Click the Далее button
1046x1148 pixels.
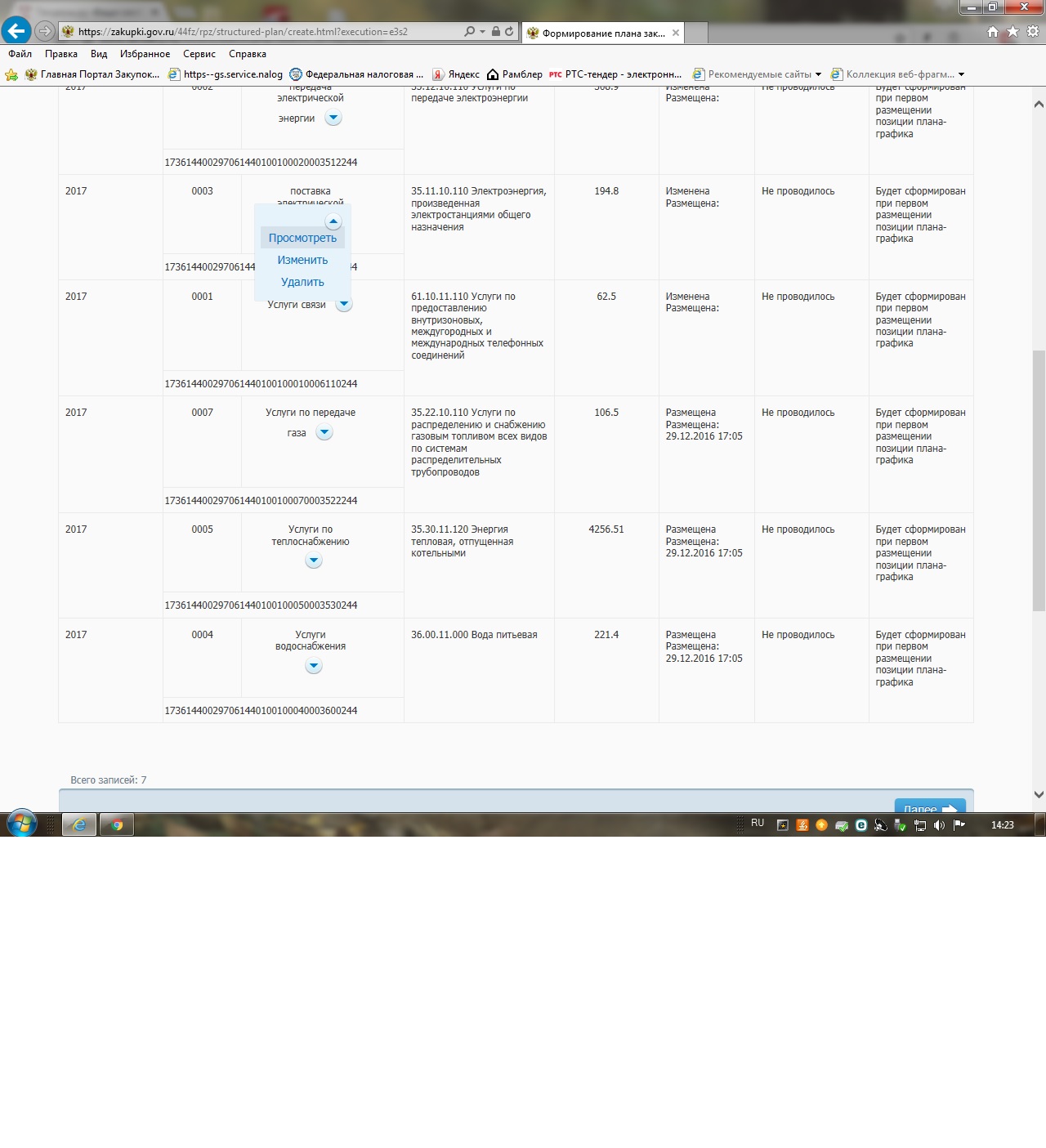(929, 807)
